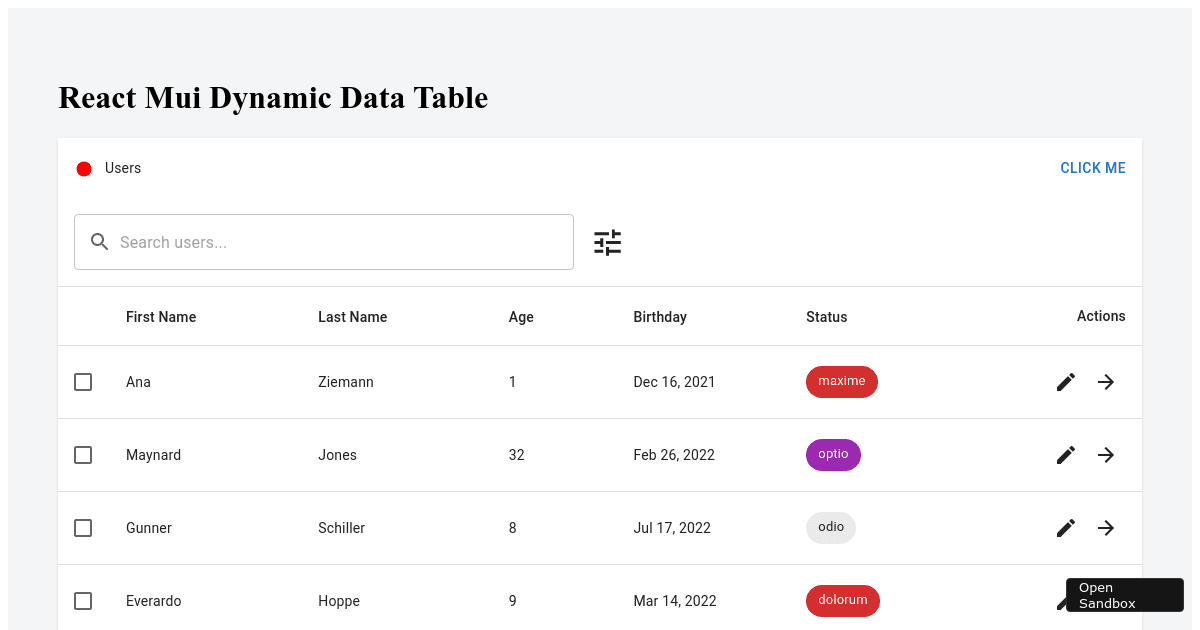Click the arrow action for Gunner Schiller
Screen dimensions: 1200x630
coord(1105,527)
